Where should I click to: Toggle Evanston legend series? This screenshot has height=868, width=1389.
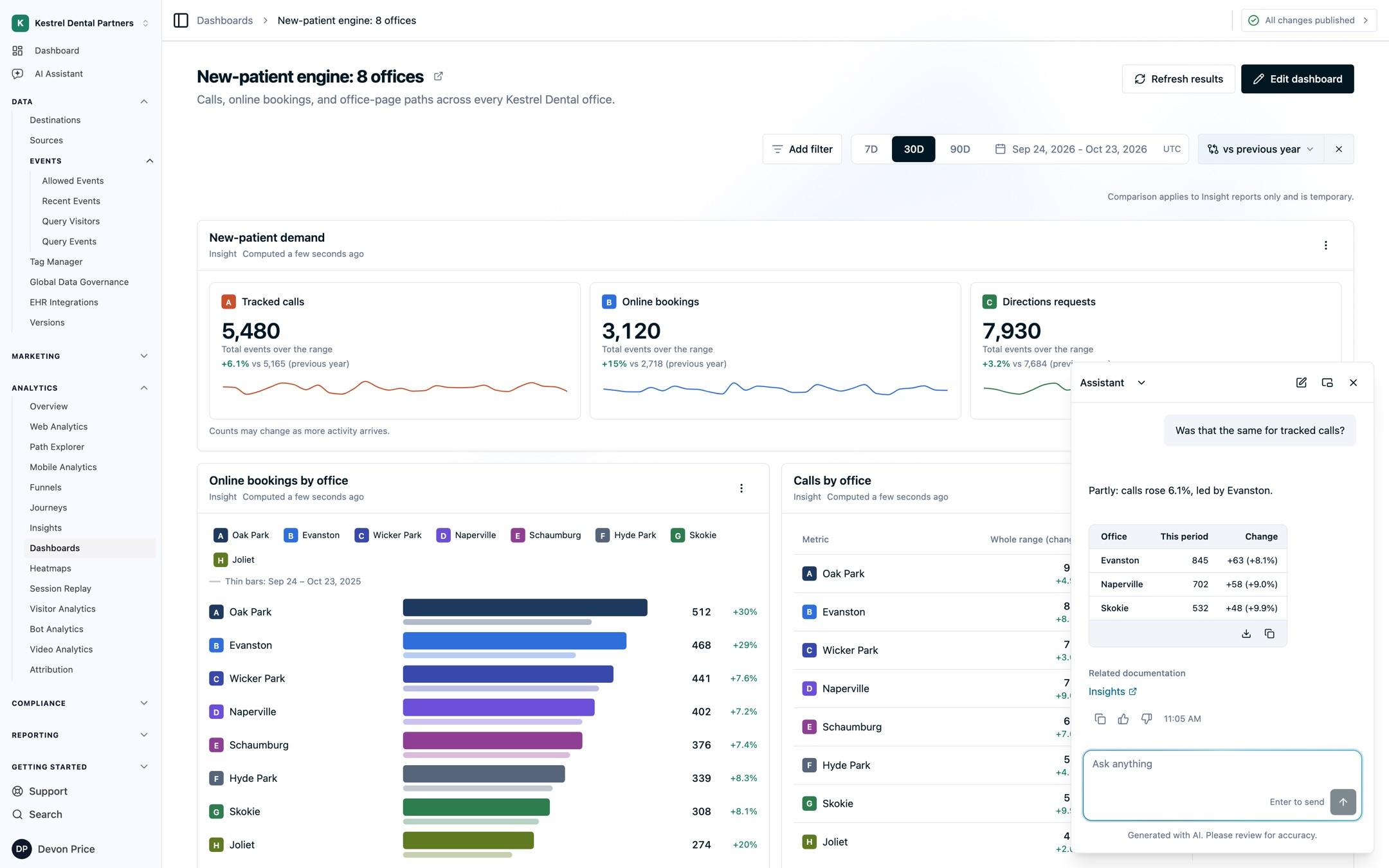pyautogui.click(x=312, y=536)
